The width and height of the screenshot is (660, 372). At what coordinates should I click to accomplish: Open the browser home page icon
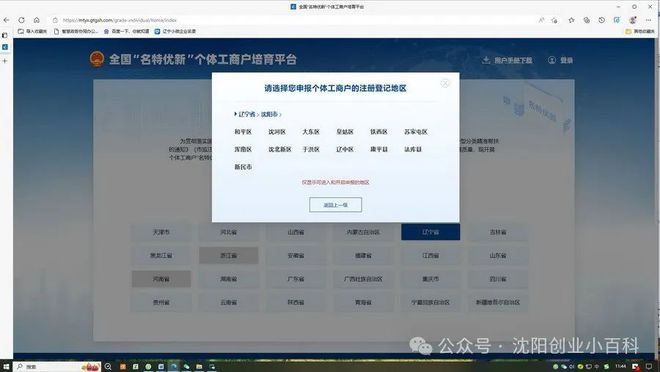pos(37,20)
